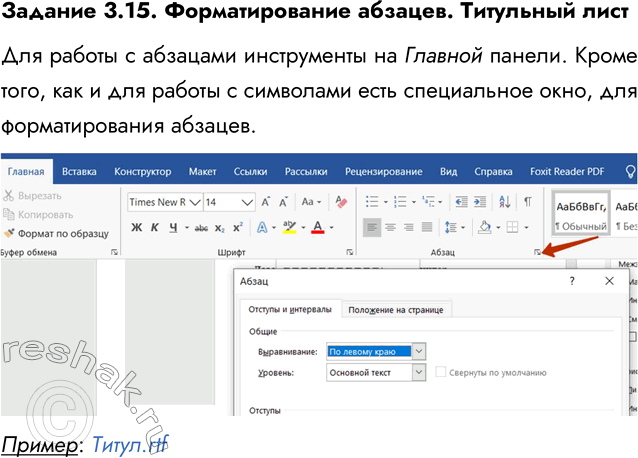Open the Выравнивание alignment dropdown
The image size is (638, 458).
(x=419, y=350)
